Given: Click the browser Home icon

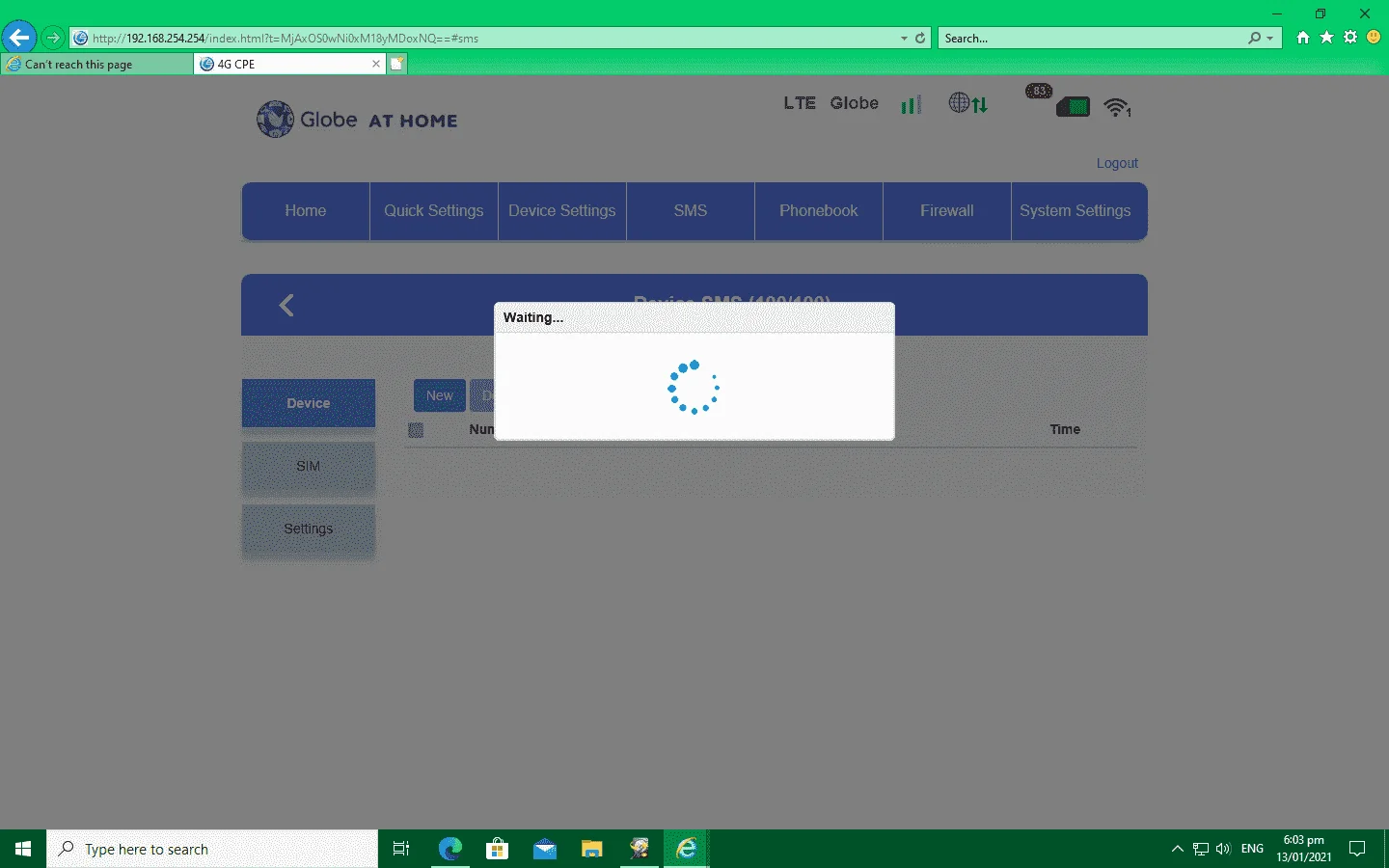Looking at the screenshot, I should [x=1303, y=38].
